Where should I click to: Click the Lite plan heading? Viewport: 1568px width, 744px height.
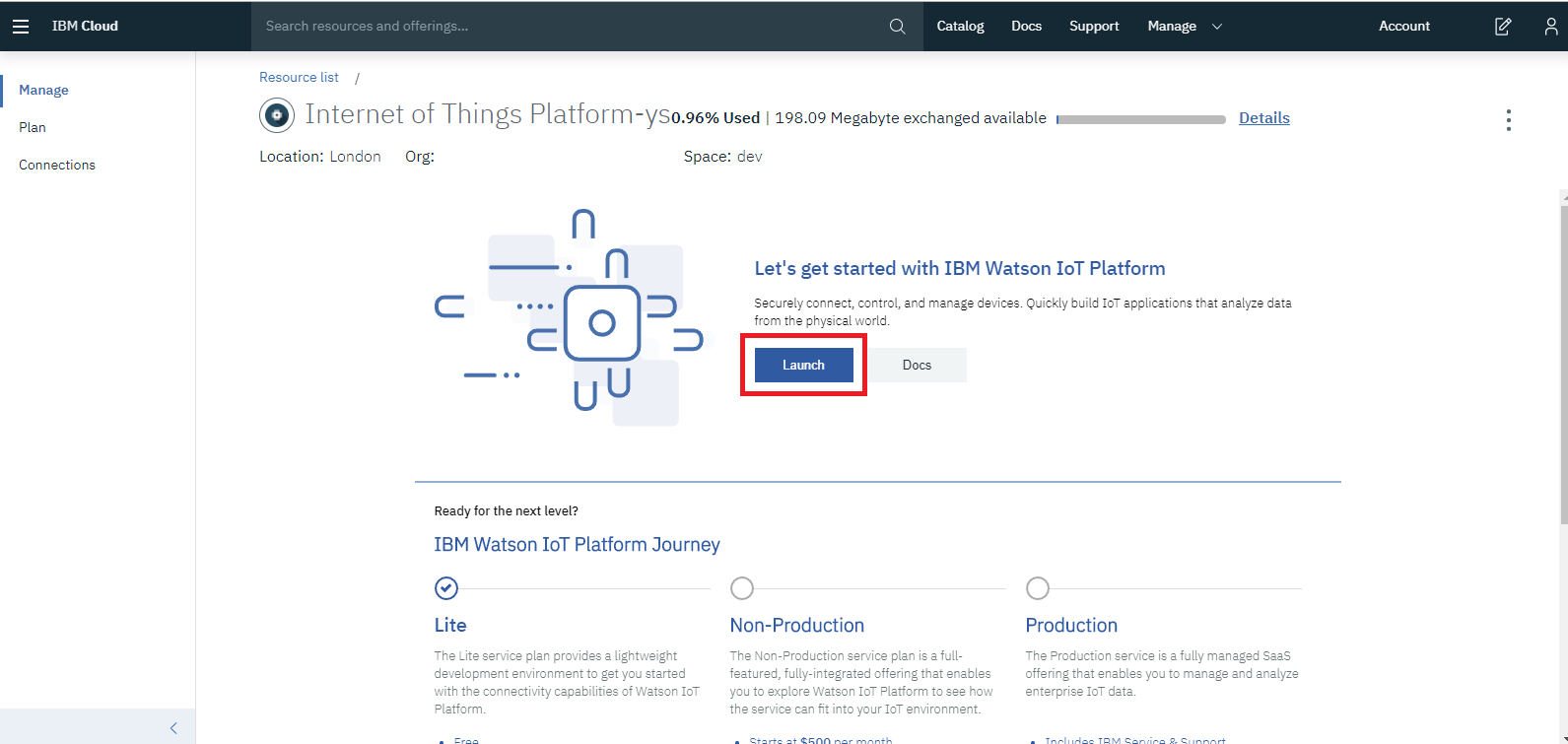(450, 625)
